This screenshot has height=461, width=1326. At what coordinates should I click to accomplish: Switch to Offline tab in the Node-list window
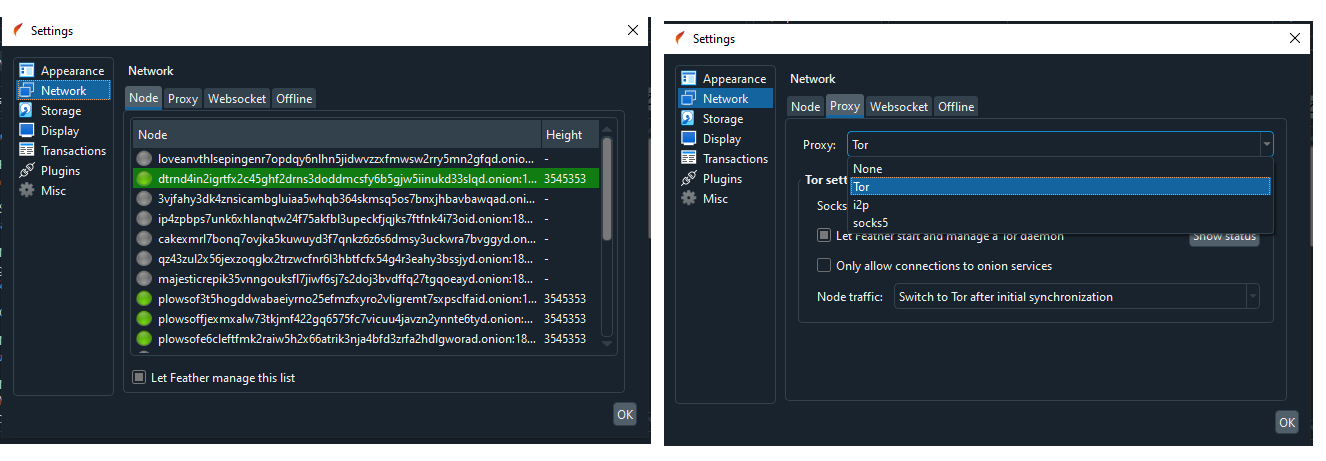tap(294, 98)
